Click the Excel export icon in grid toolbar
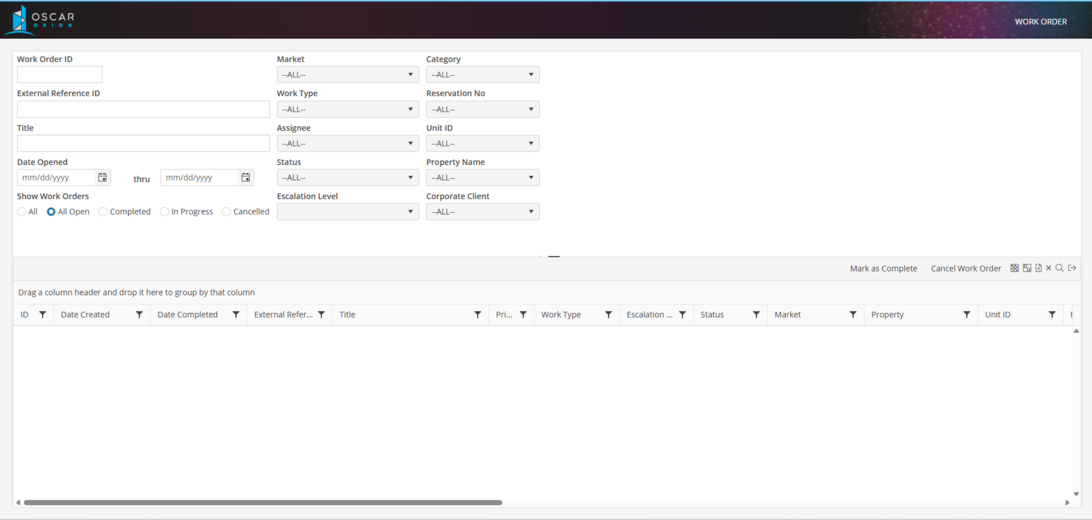 coord(1038,268)
